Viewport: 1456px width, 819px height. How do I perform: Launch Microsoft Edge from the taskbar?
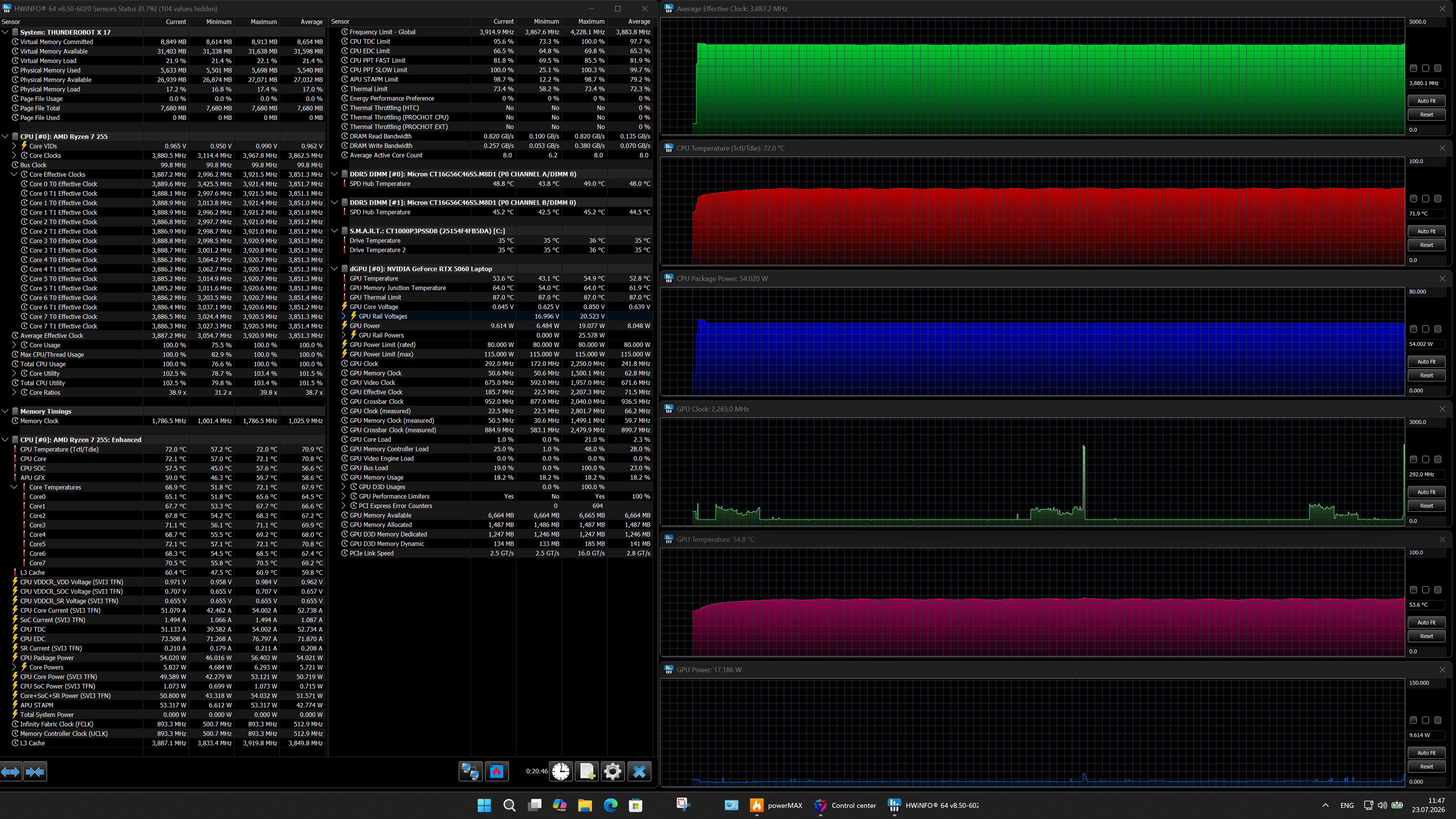pos(611,805)
